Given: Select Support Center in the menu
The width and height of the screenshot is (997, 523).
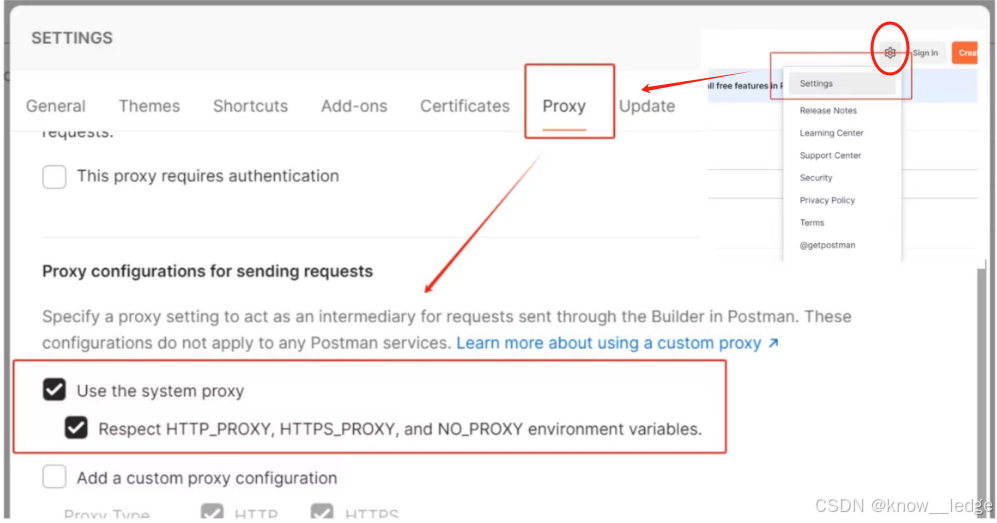Looking at the screenshot, I should tap(830, 155).
